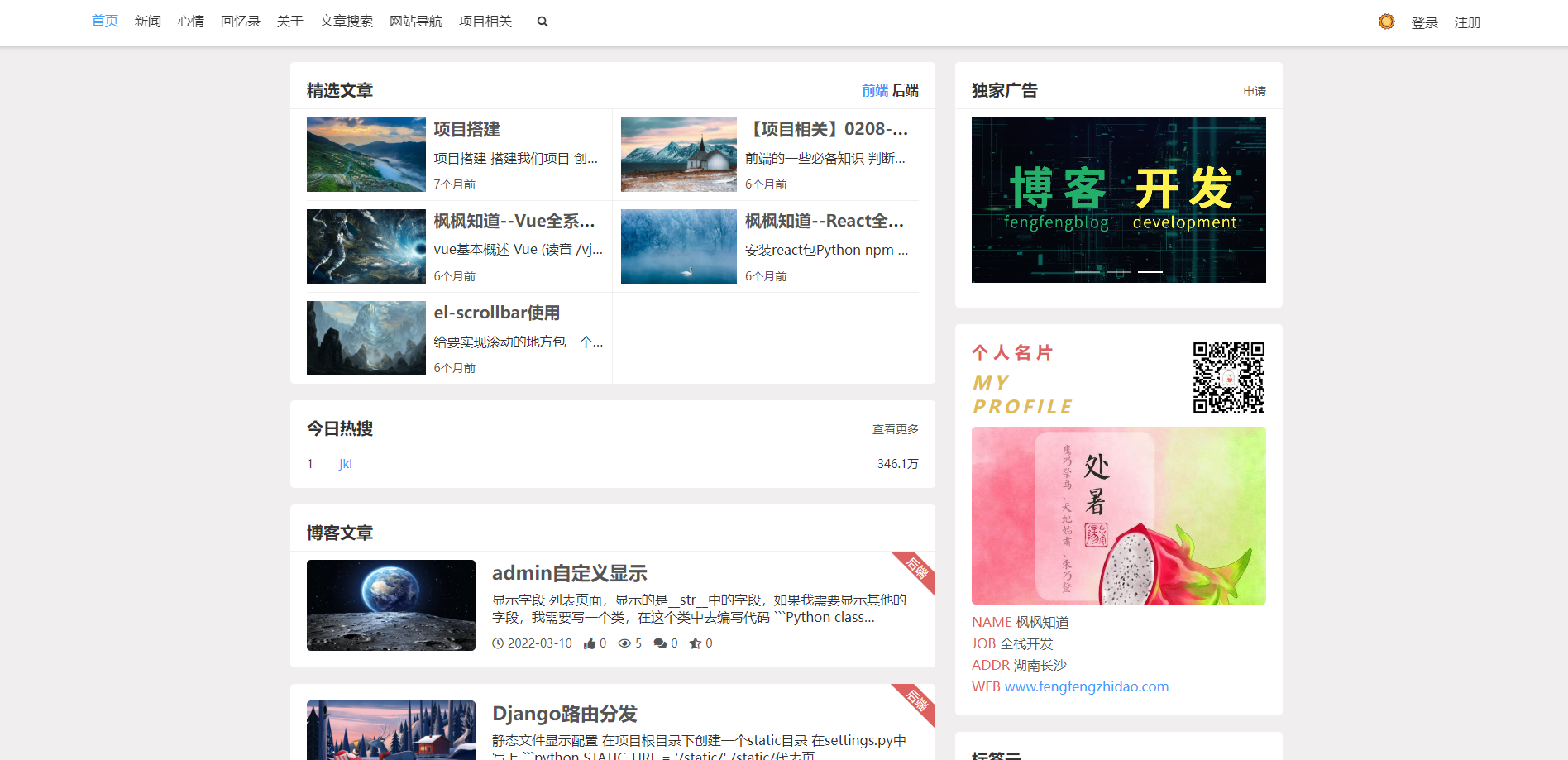Go to 首页 in the navigation
The width and height of the screenshot is (1568, 760).
105,22
